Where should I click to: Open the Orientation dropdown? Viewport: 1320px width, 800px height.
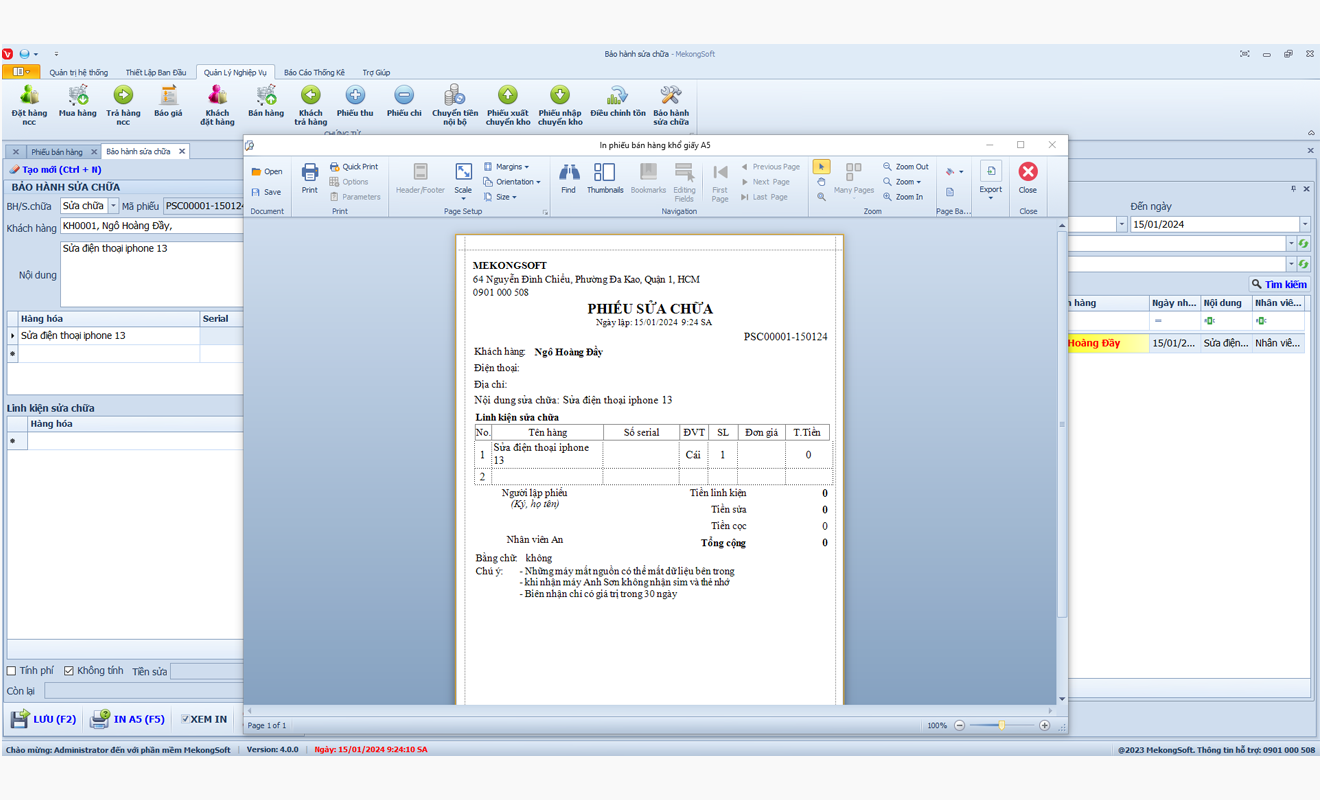click(512, 182)
